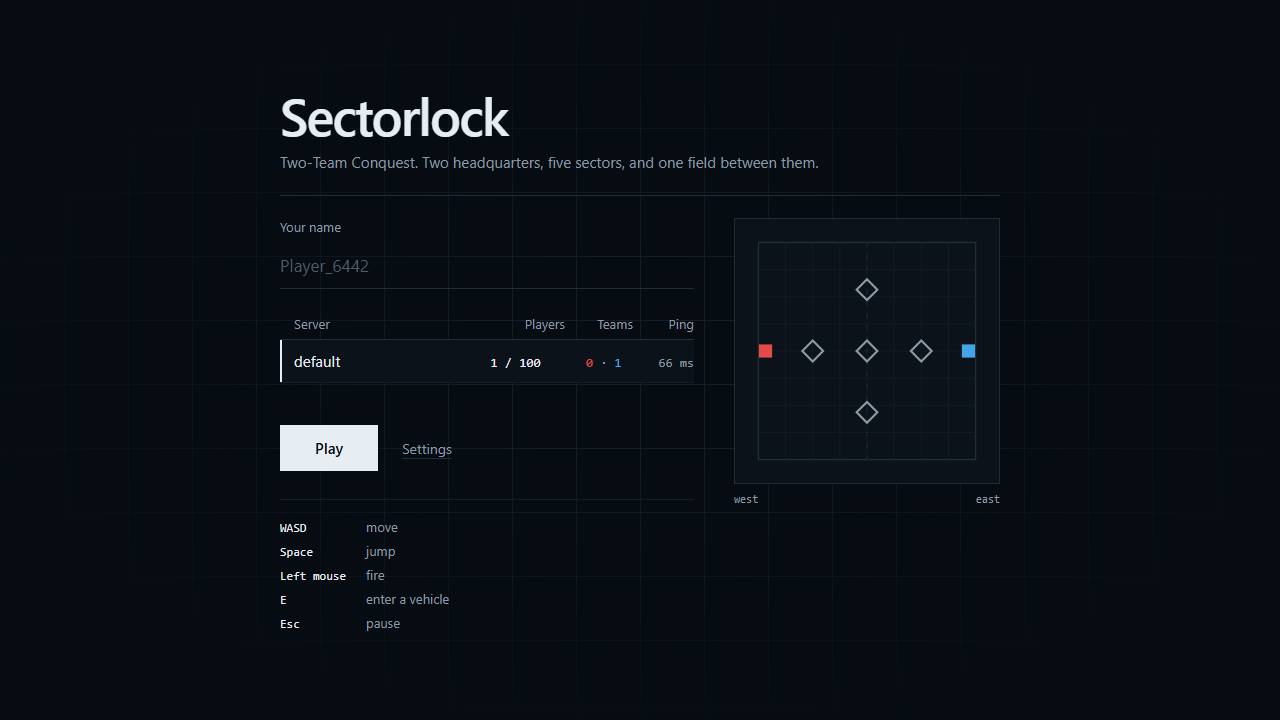Screen dimensions: 1280x720
Task: Click the blue team count 1
Action: [618, 363]
